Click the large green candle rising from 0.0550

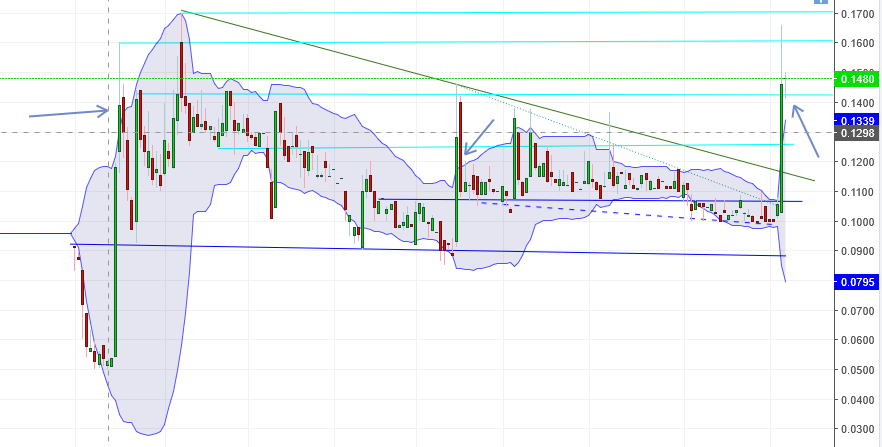click(x=115, y=261)
